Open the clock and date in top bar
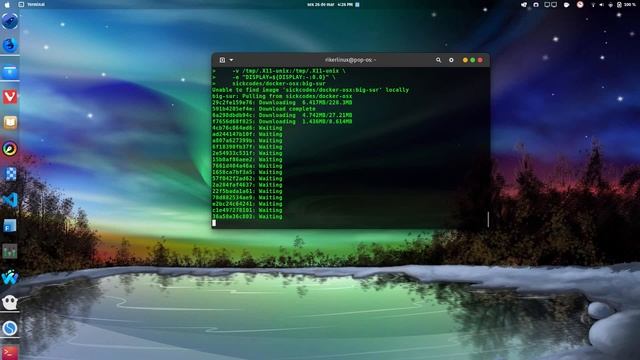Screen dimensions: 640x360 click(x=330, y=4)
